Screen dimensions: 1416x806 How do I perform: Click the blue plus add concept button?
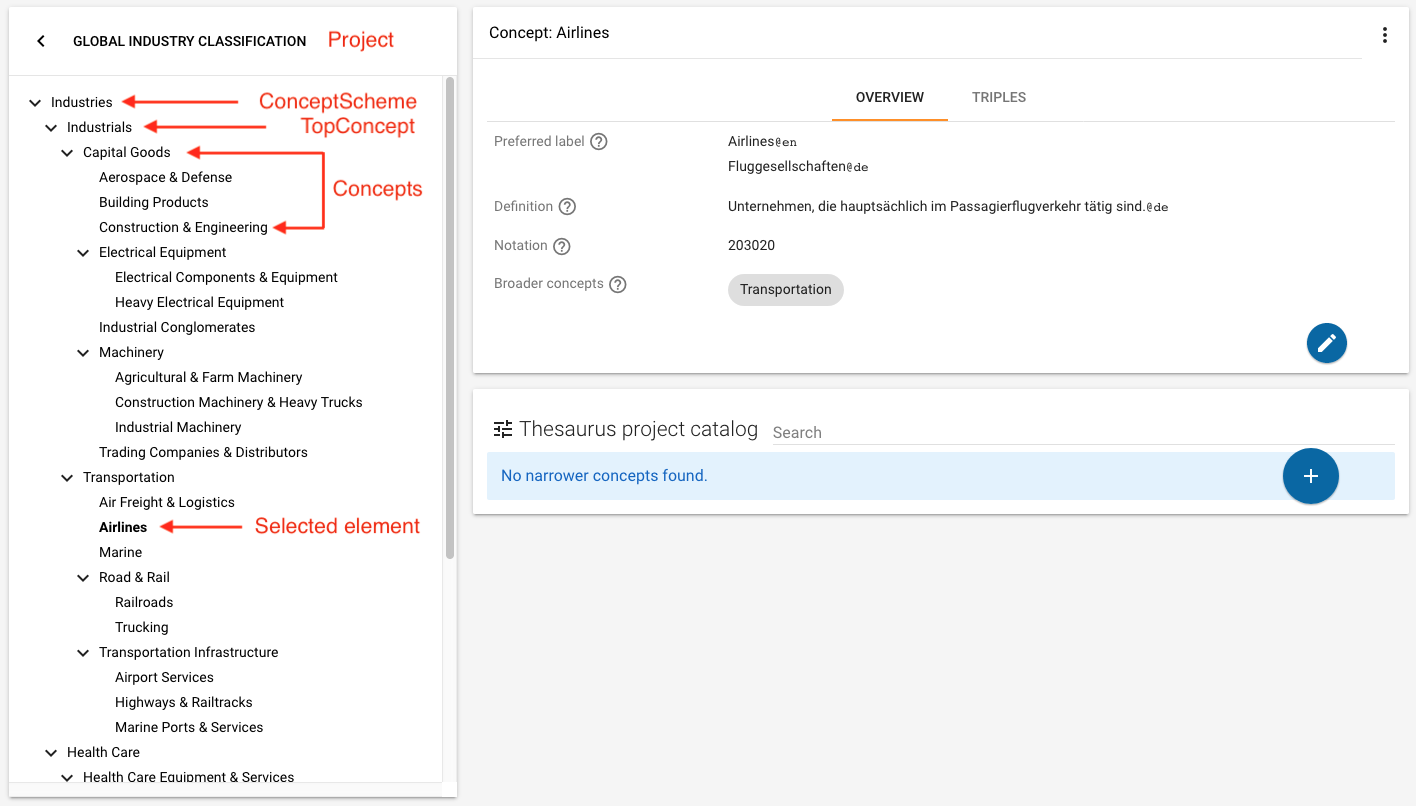click(x=1310, y=476)
